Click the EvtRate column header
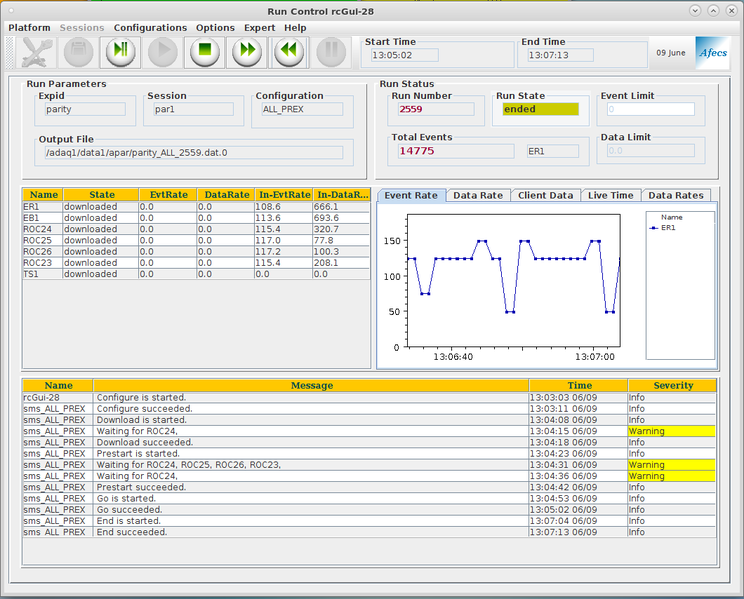Screen dimensions: 744x599 point(168,195)
